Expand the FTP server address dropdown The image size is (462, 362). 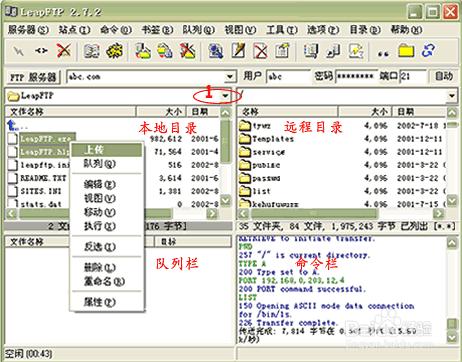[x=230, y=77]
